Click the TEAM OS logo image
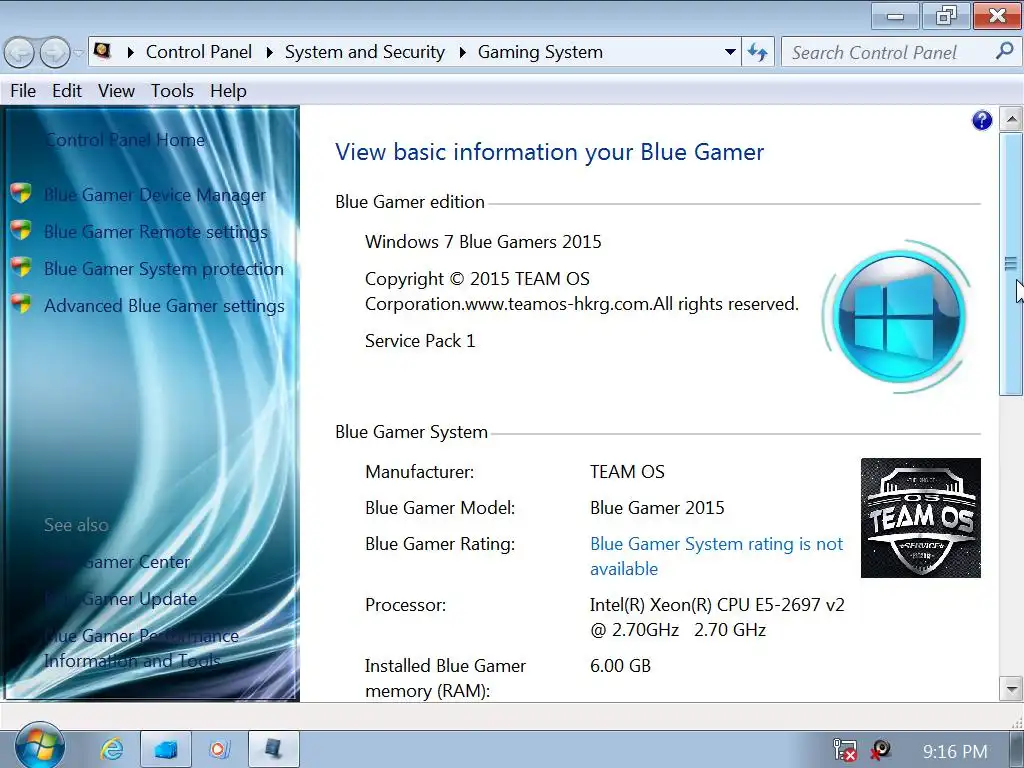 click(x=920, y=518)
